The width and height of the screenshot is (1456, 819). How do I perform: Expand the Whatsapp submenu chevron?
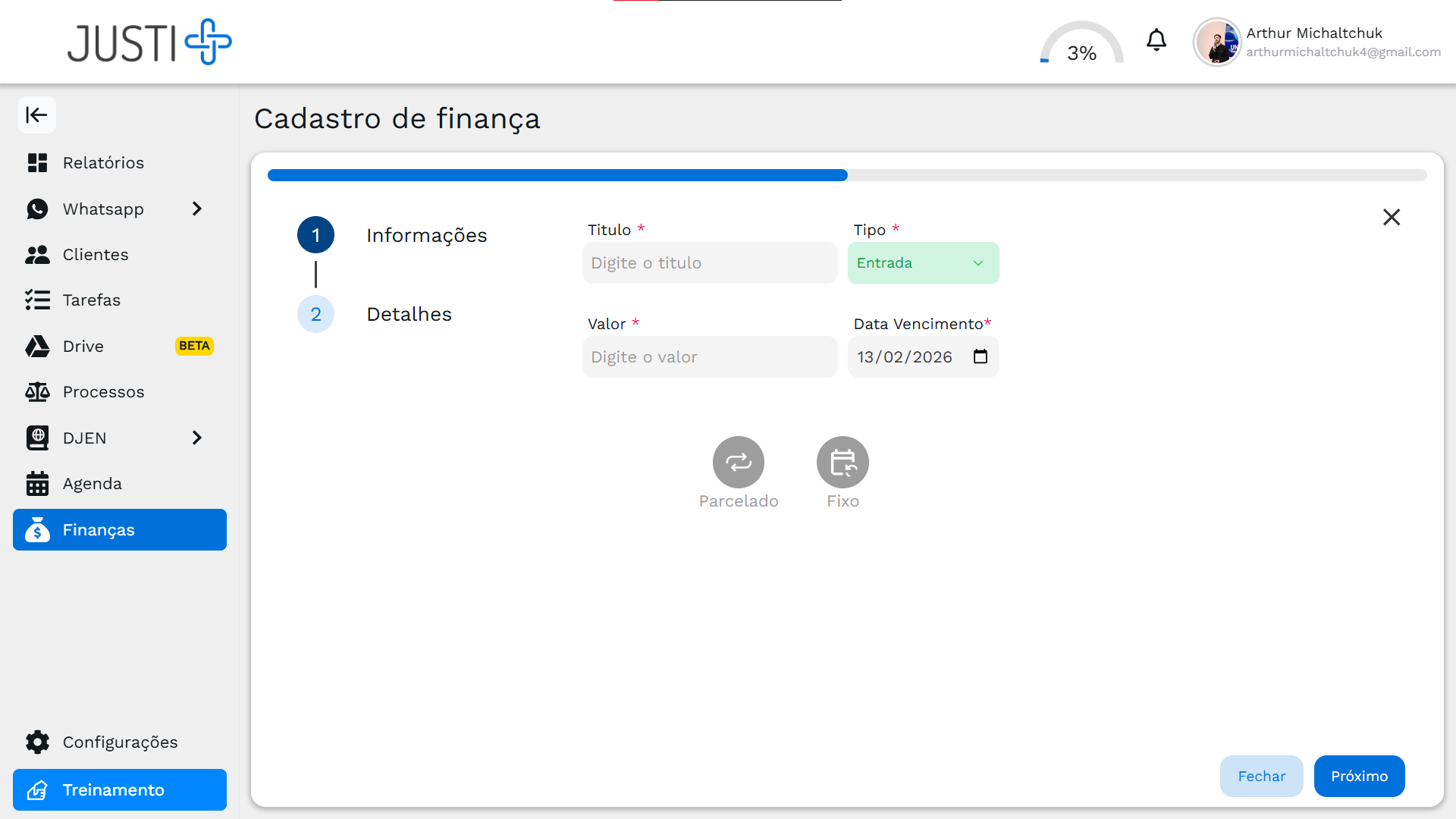pos(197,209)
